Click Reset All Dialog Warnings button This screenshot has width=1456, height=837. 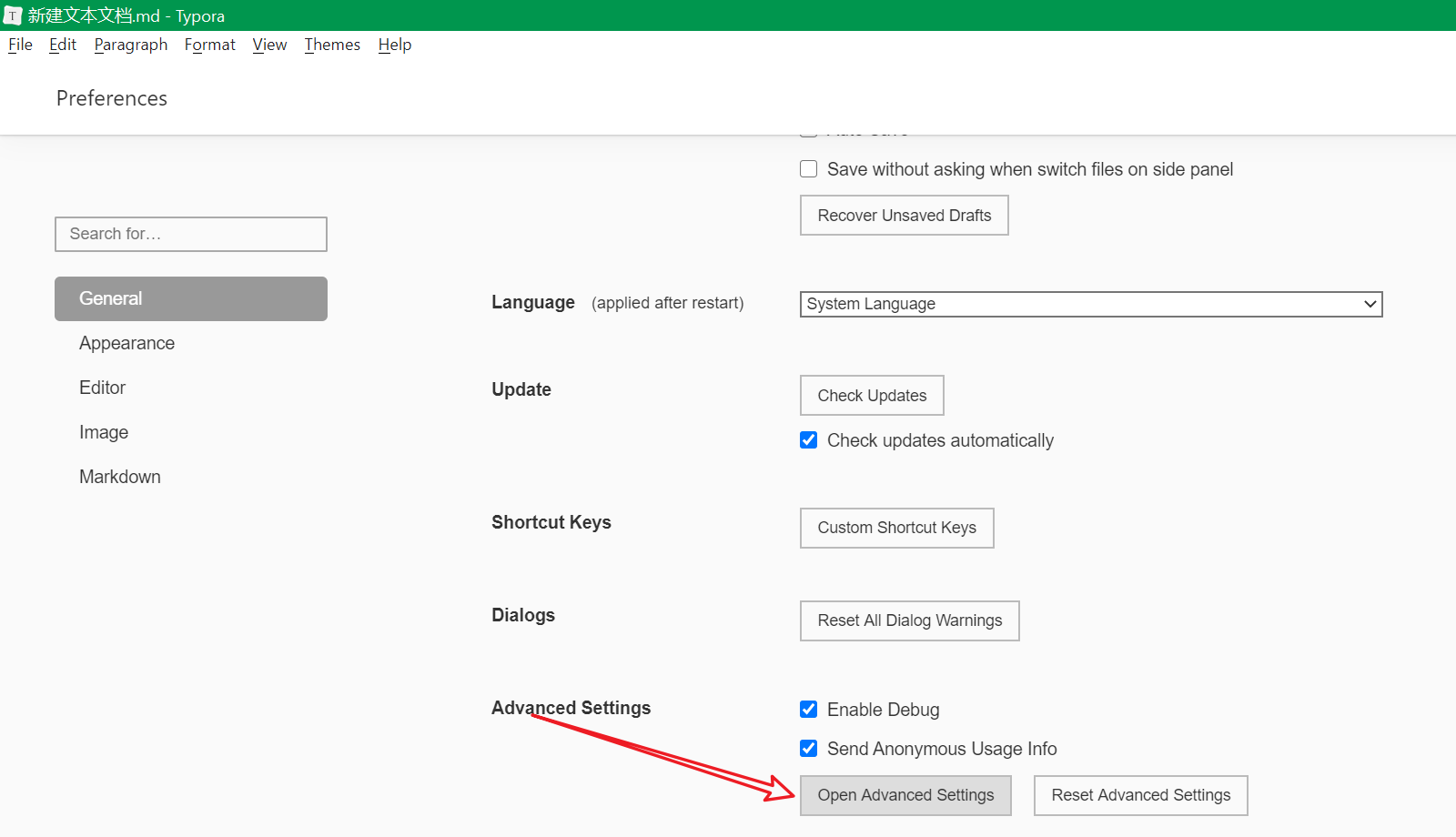tap(910, 620)
